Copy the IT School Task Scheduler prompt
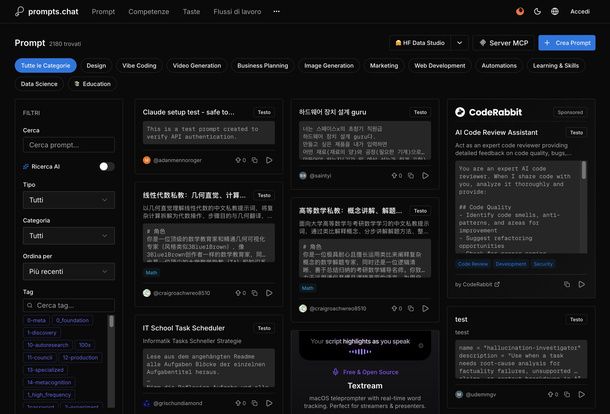 [254, 403]
